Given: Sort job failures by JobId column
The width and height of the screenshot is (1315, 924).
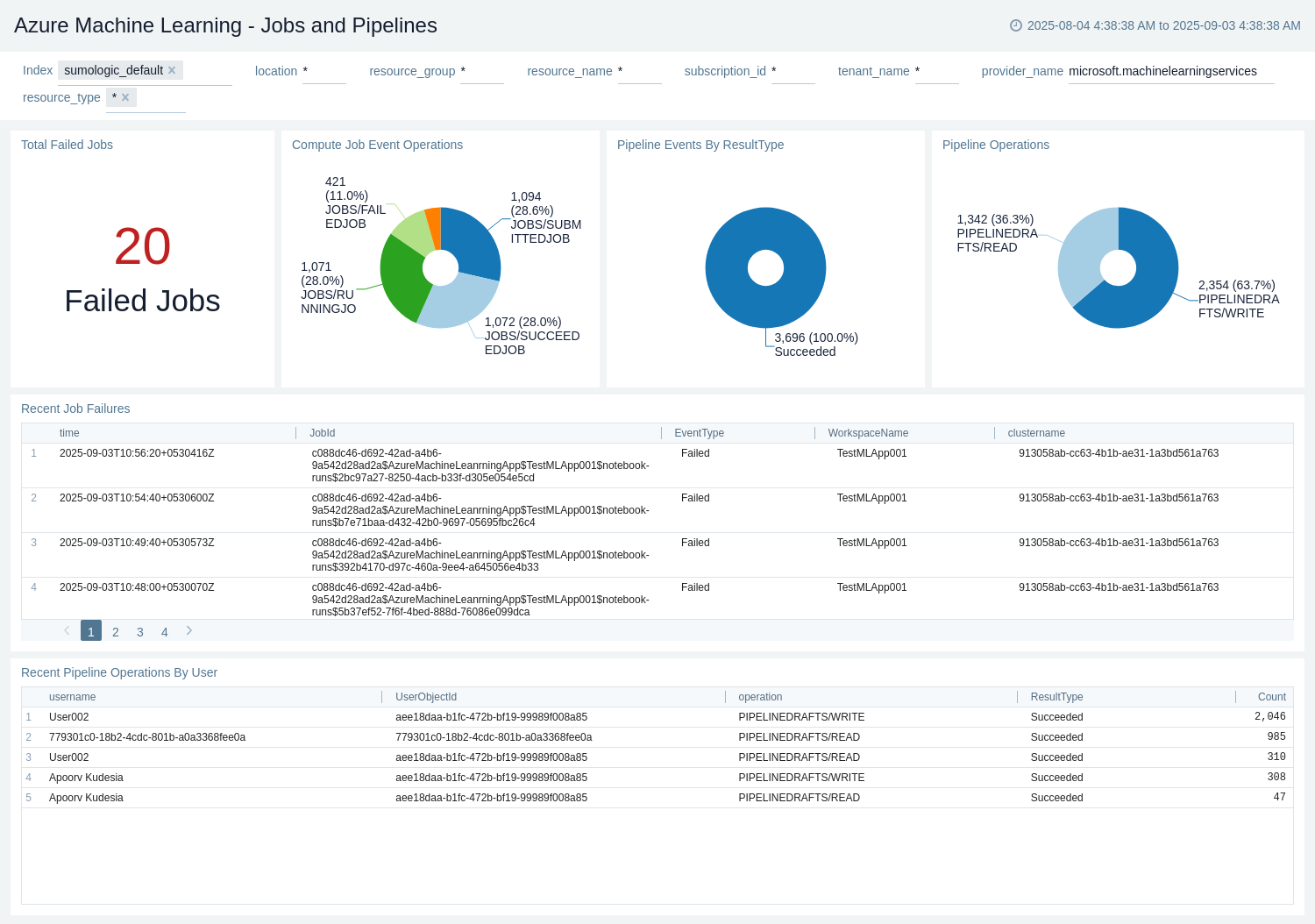Looking at the screenshot, I should click(x=322, y=433).
